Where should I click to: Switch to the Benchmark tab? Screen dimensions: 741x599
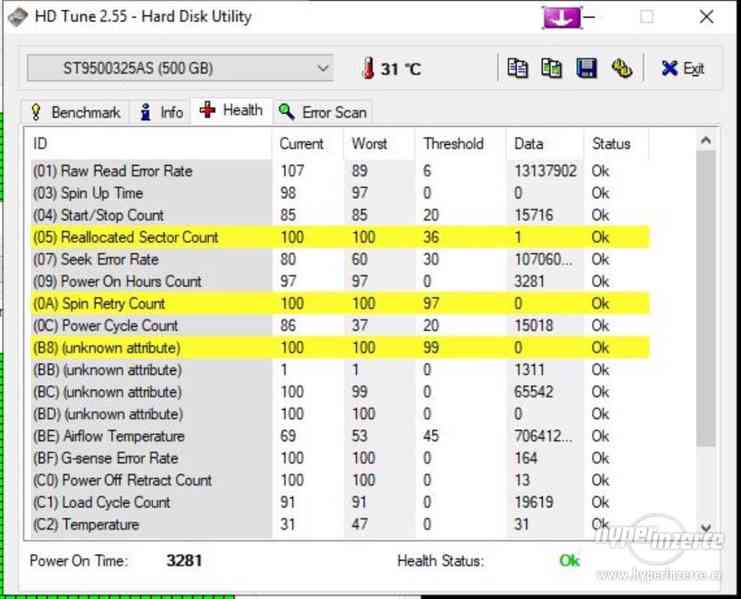(x=76, y=112)
